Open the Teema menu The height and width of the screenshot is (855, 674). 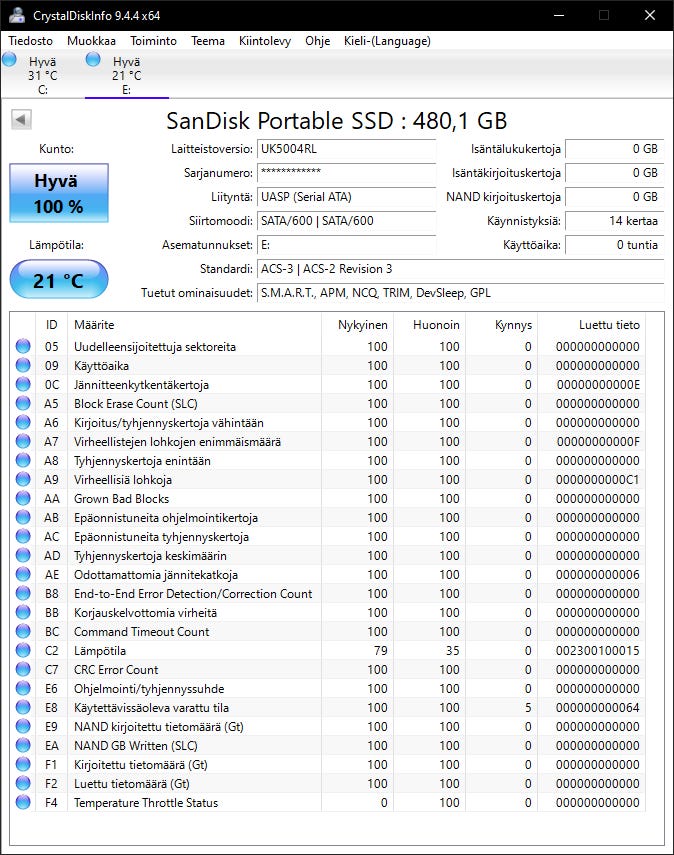208,41
